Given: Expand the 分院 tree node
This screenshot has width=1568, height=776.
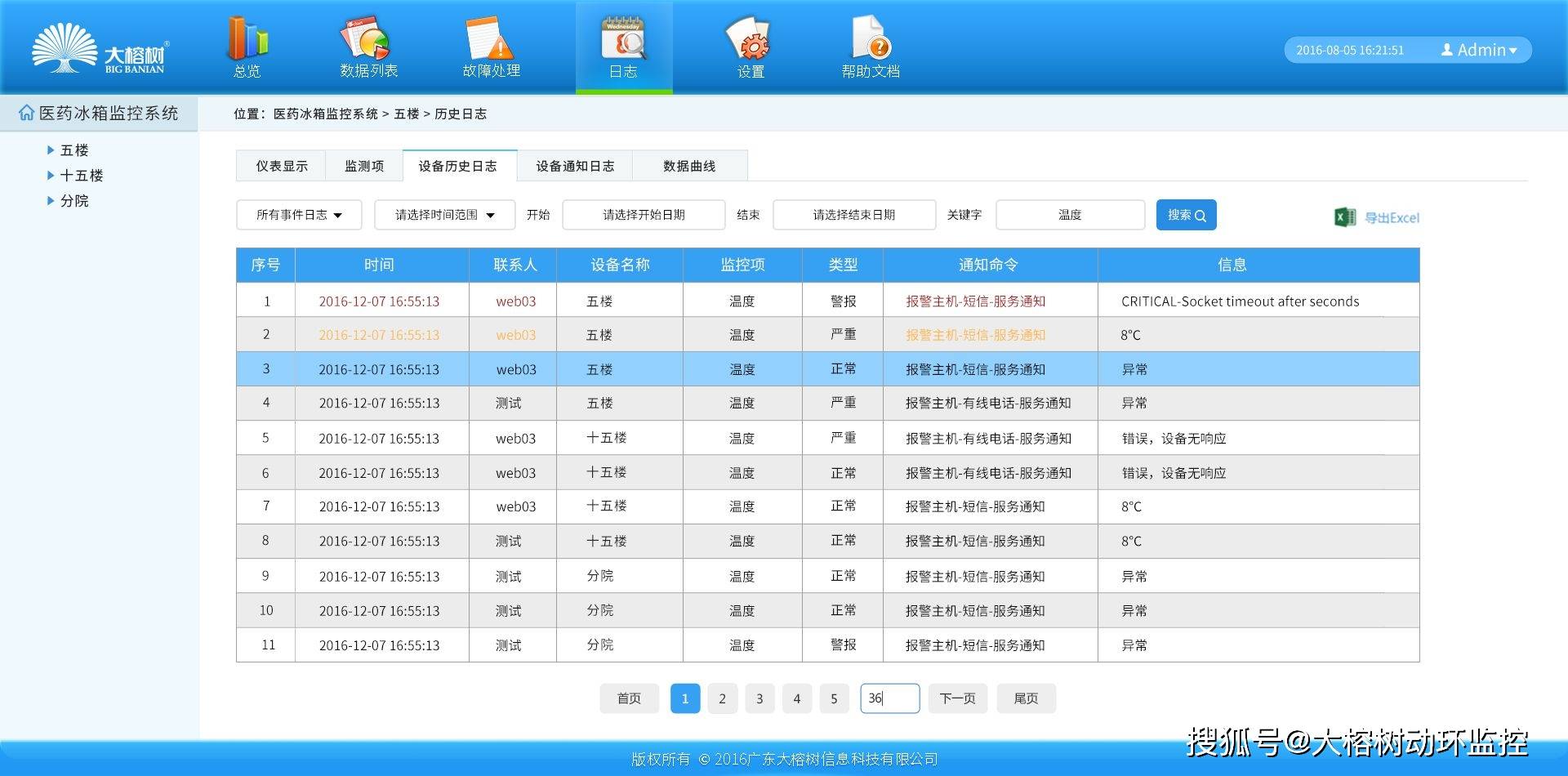Looking at the screenshot, I should 51,201.
